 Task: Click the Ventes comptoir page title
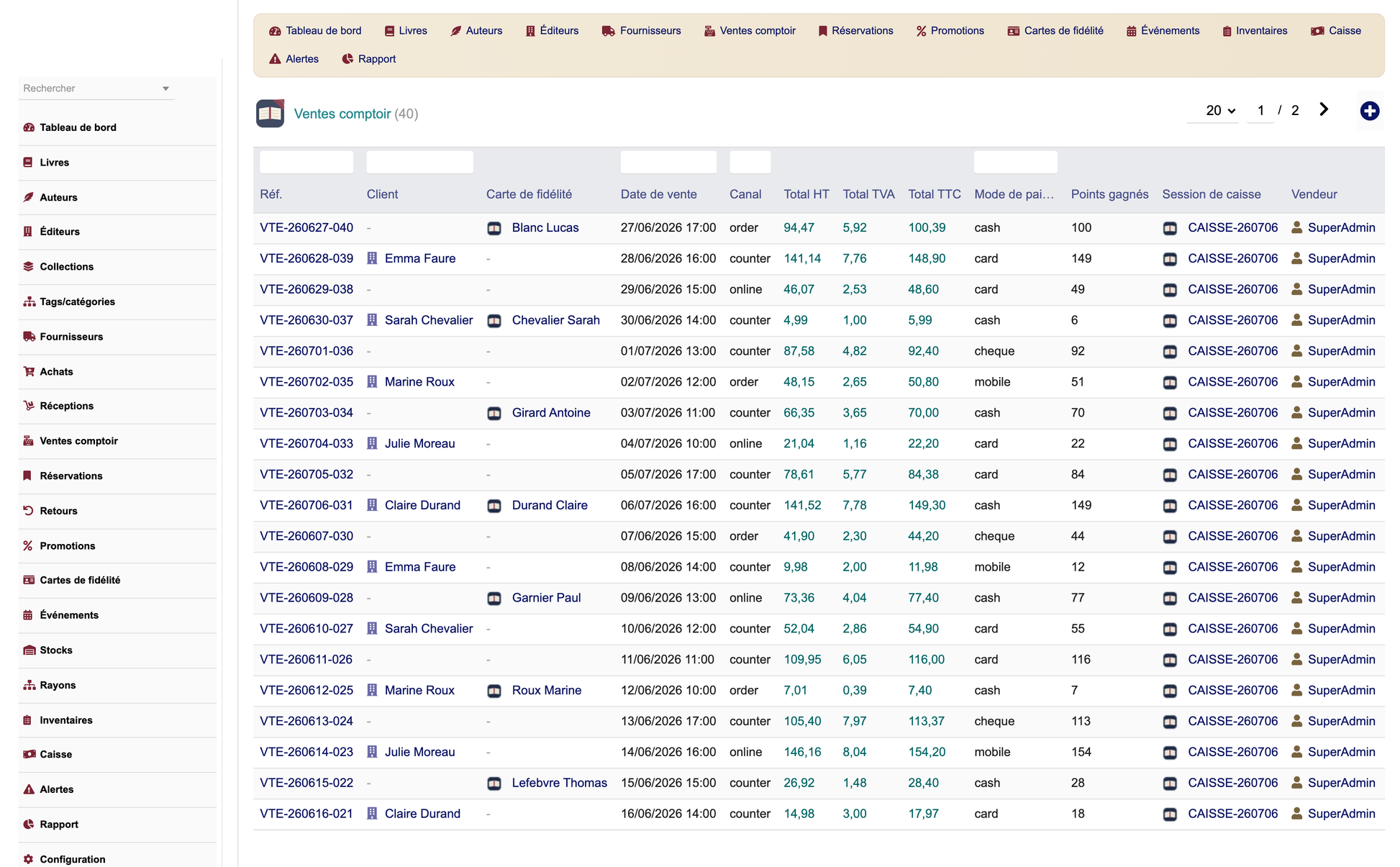point(342,114)
